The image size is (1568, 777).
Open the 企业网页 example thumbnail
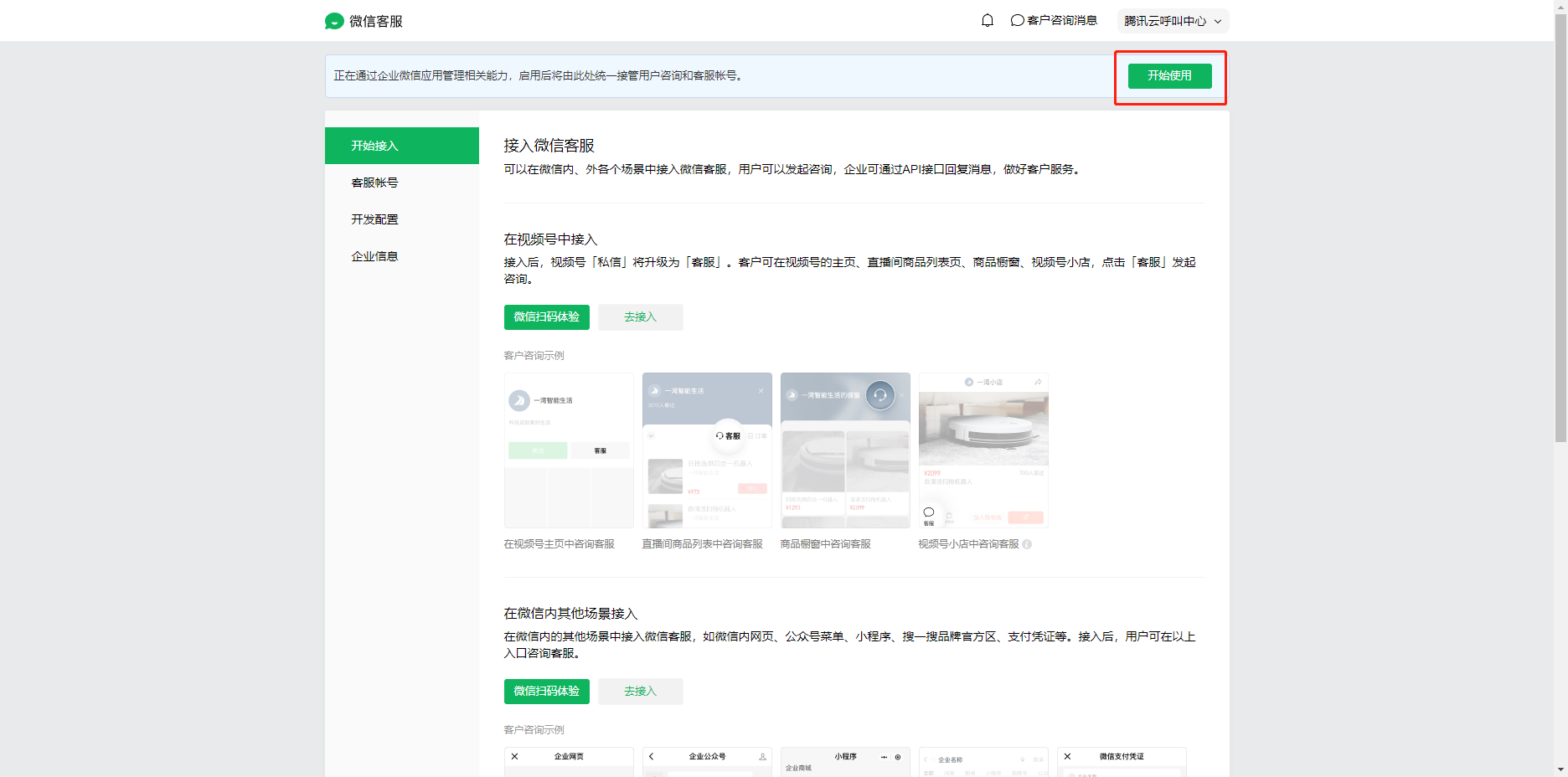click(569, 762)
